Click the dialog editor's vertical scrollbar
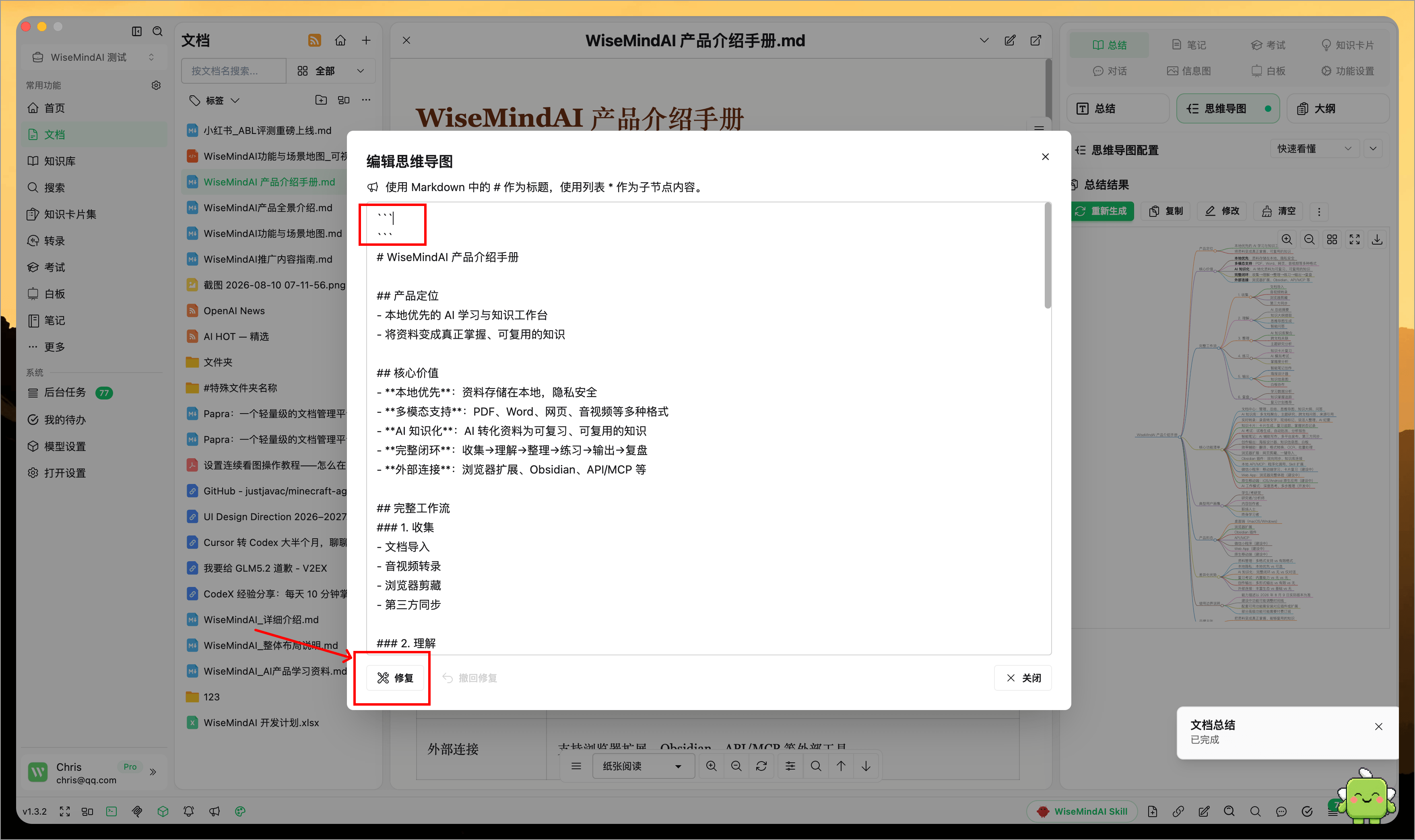Screen dimensions: 1415x840 coord(1048,256)
